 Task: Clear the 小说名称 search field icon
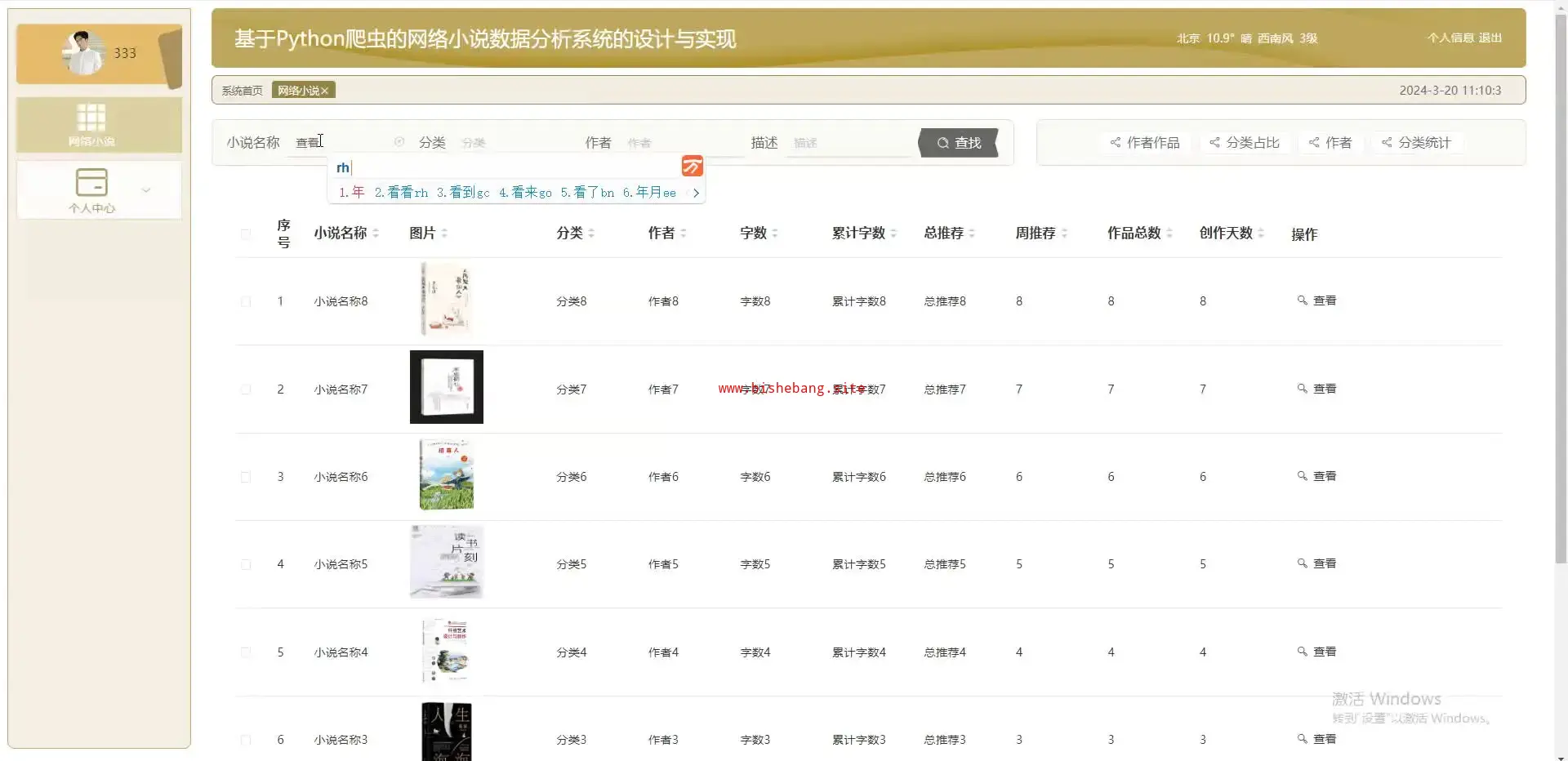pyautogui.click(x=399, y=142)
